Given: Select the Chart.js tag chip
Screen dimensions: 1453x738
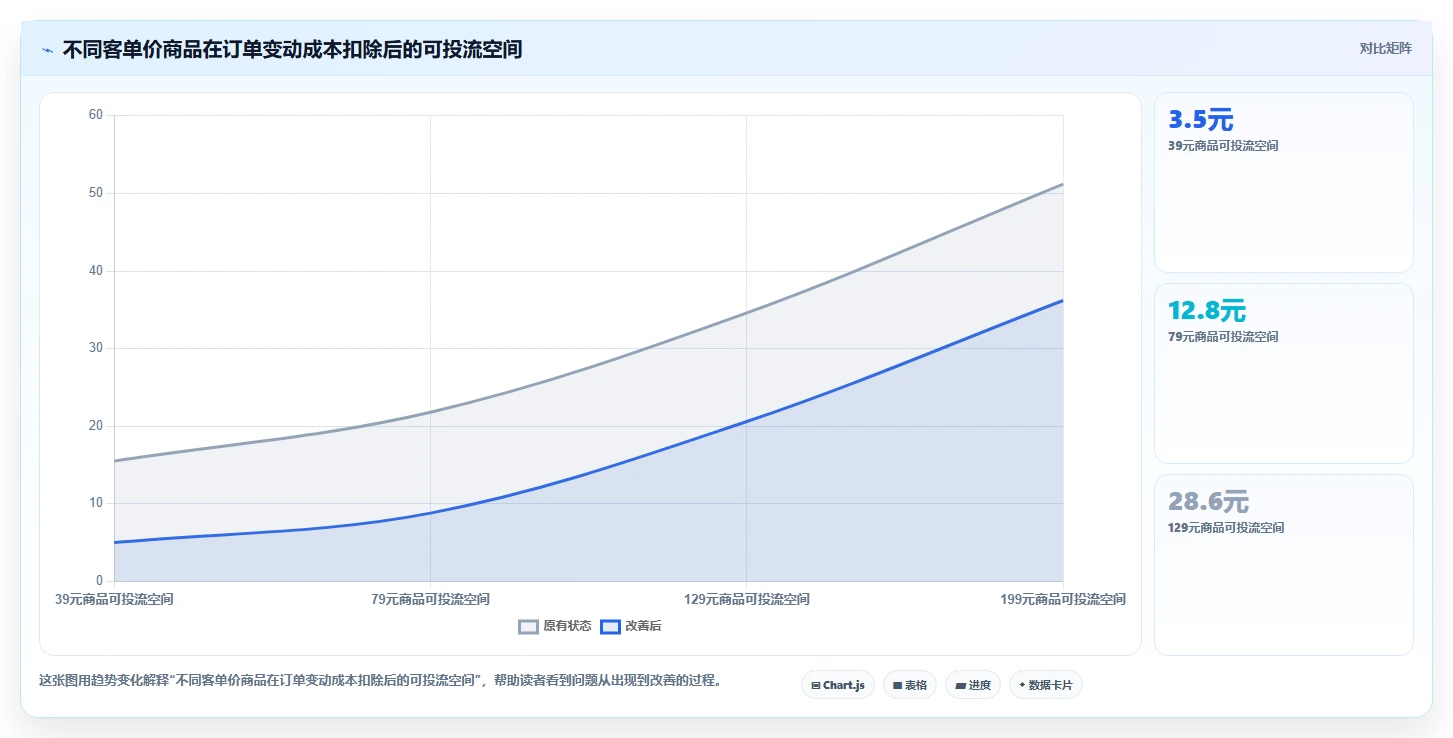Looking at the screenshot, I should (838, 685).
